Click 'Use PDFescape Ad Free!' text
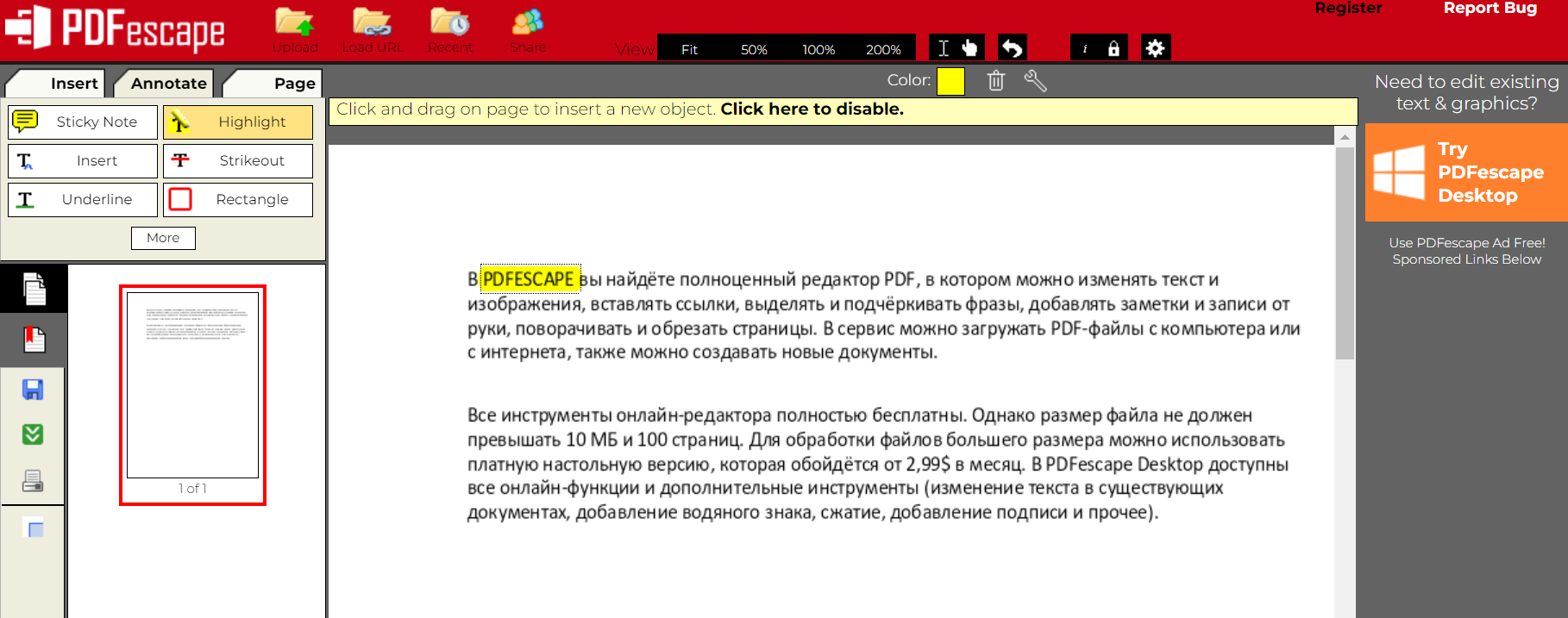 click(x=1466, y=243)
